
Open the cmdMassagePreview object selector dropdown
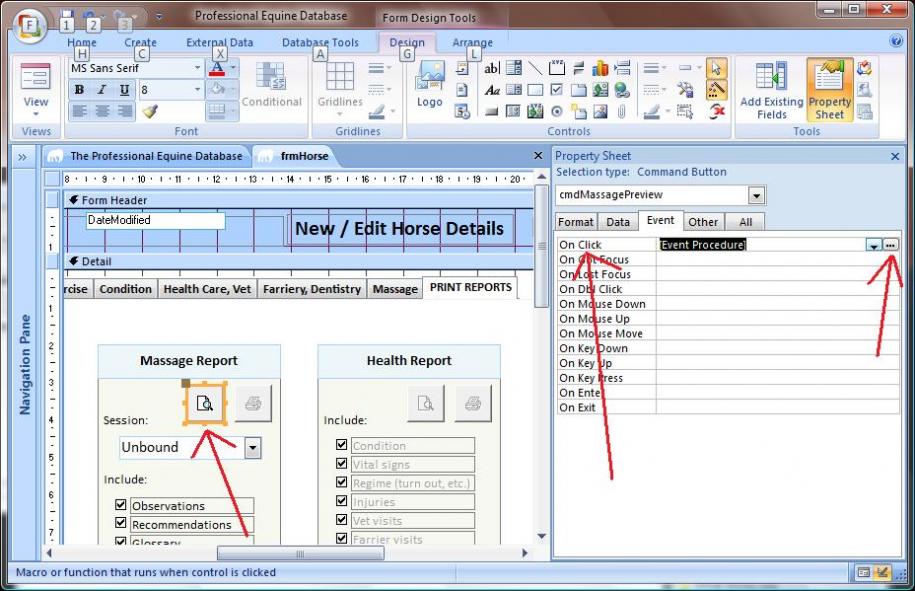click(757, 195)
